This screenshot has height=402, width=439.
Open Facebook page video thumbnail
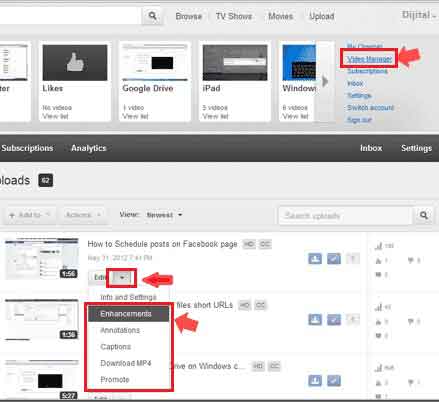coord(42,259)
